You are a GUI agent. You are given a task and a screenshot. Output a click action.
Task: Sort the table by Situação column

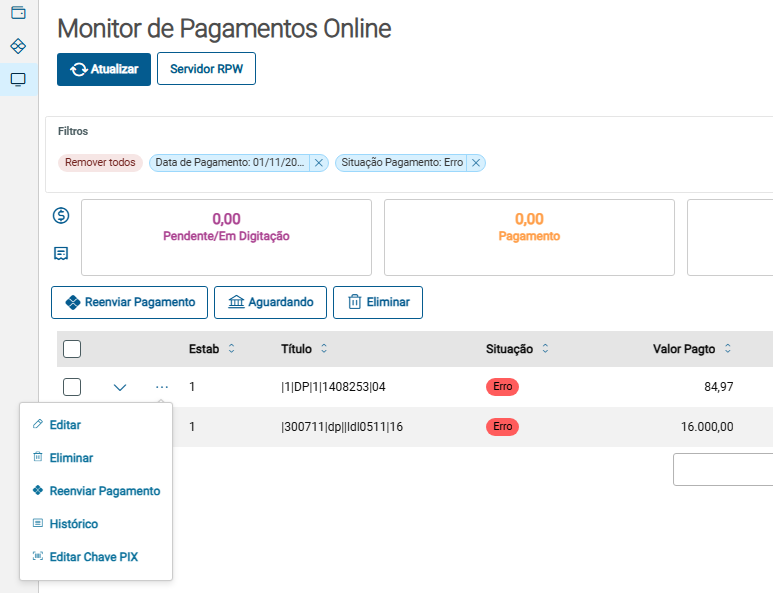click(x=545, y=349)
